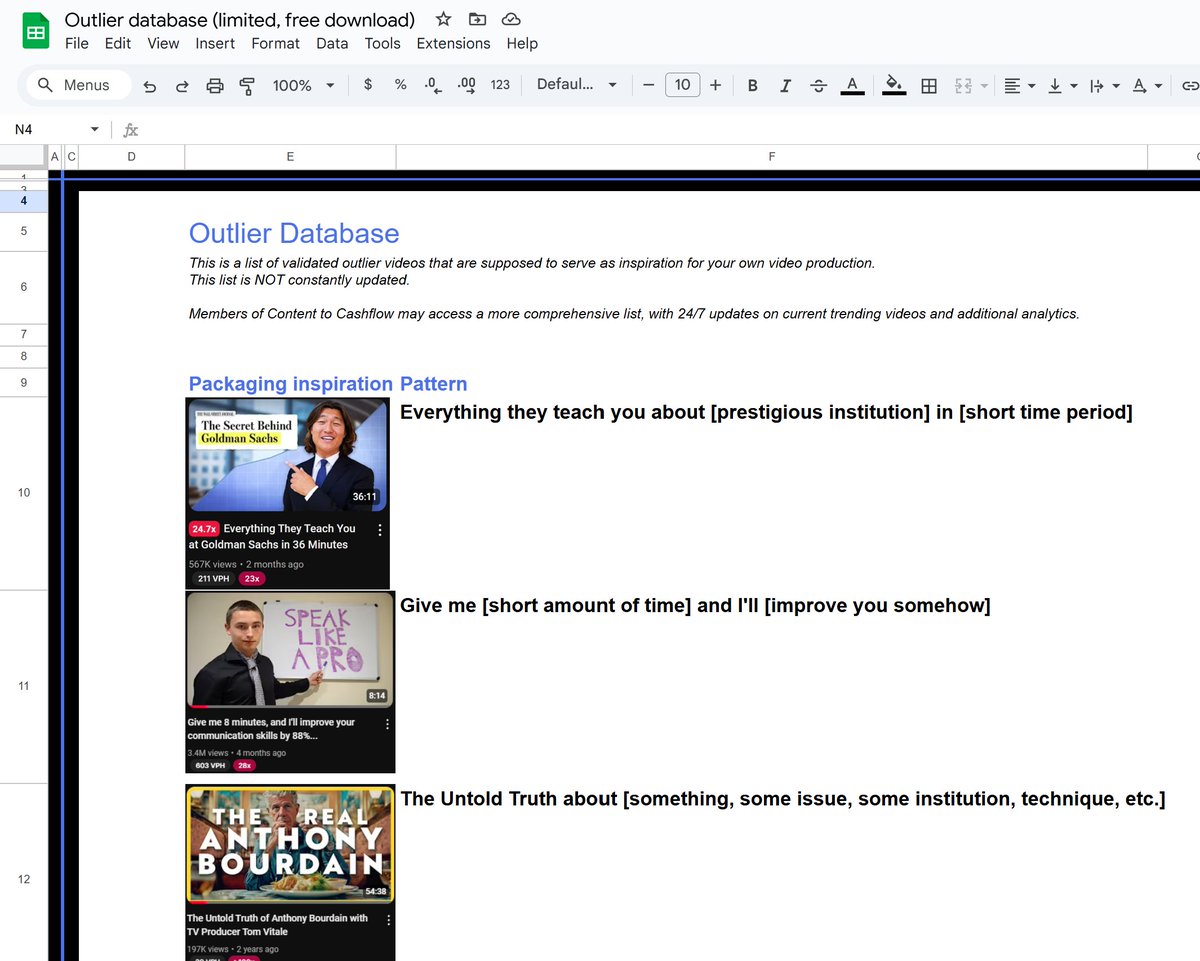
Task: Print the spreadsheet using the printer icon
Action: point(215,86)
